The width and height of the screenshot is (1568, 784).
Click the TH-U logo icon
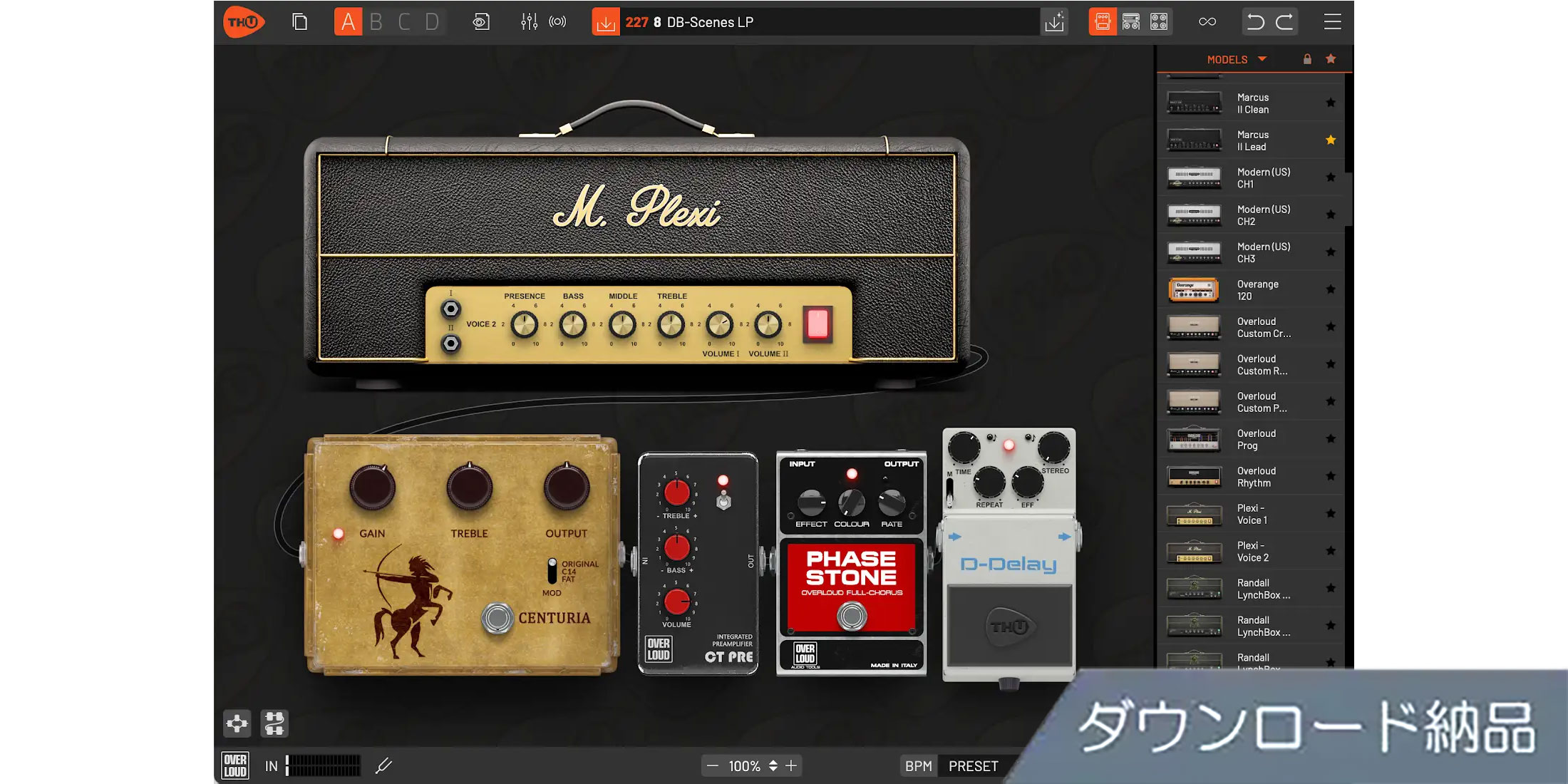243,22
